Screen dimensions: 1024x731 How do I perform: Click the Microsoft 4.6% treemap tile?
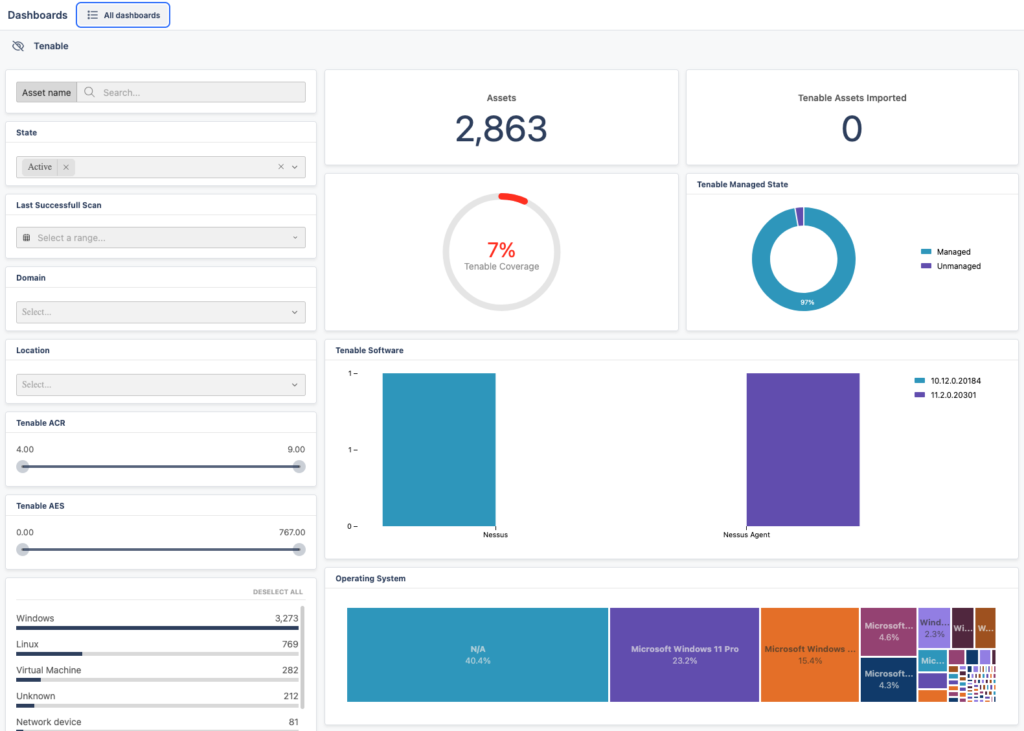point(888,632)
